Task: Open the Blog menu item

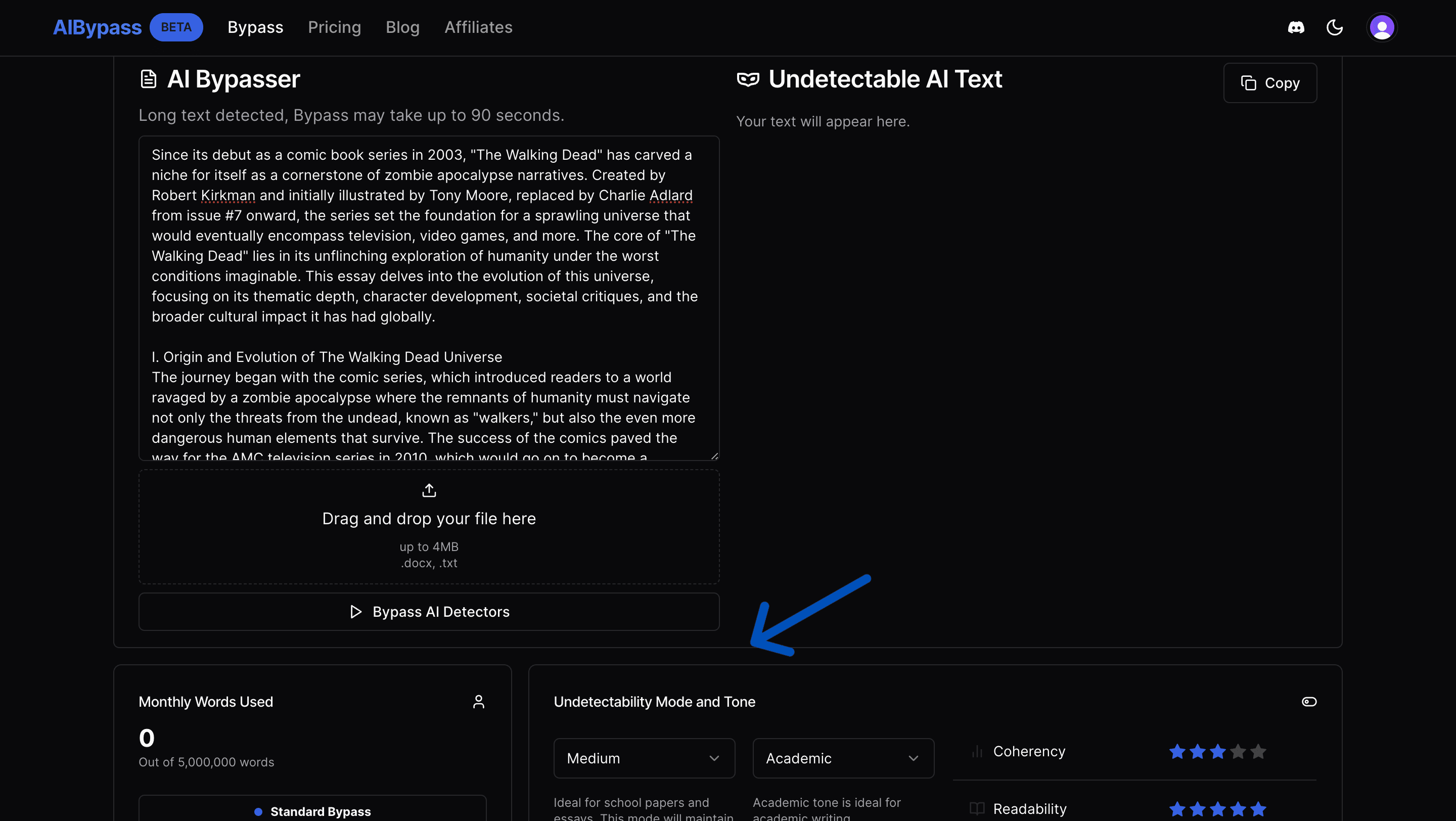Action: (x=402, y=27)
